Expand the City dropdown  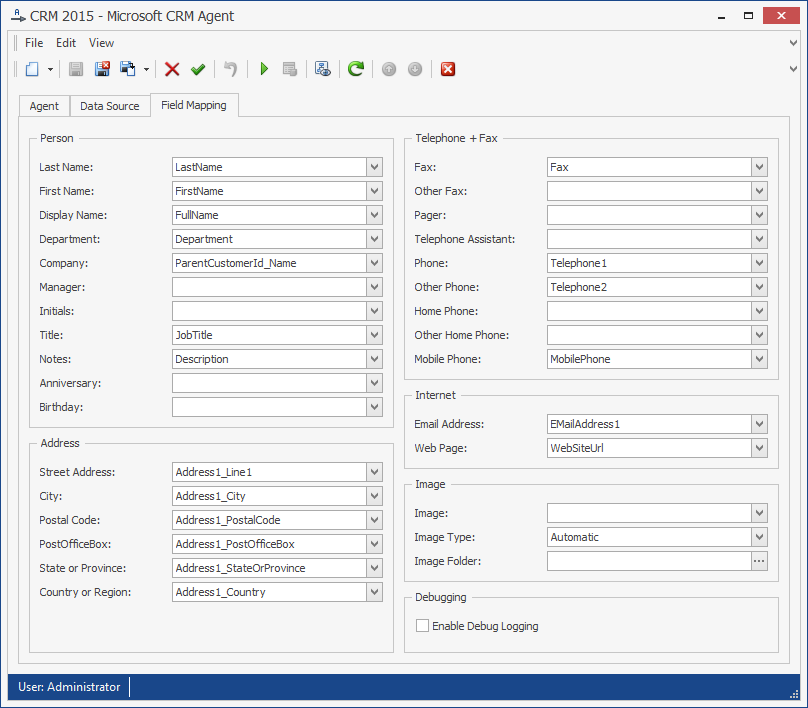[x=375, y=496]
